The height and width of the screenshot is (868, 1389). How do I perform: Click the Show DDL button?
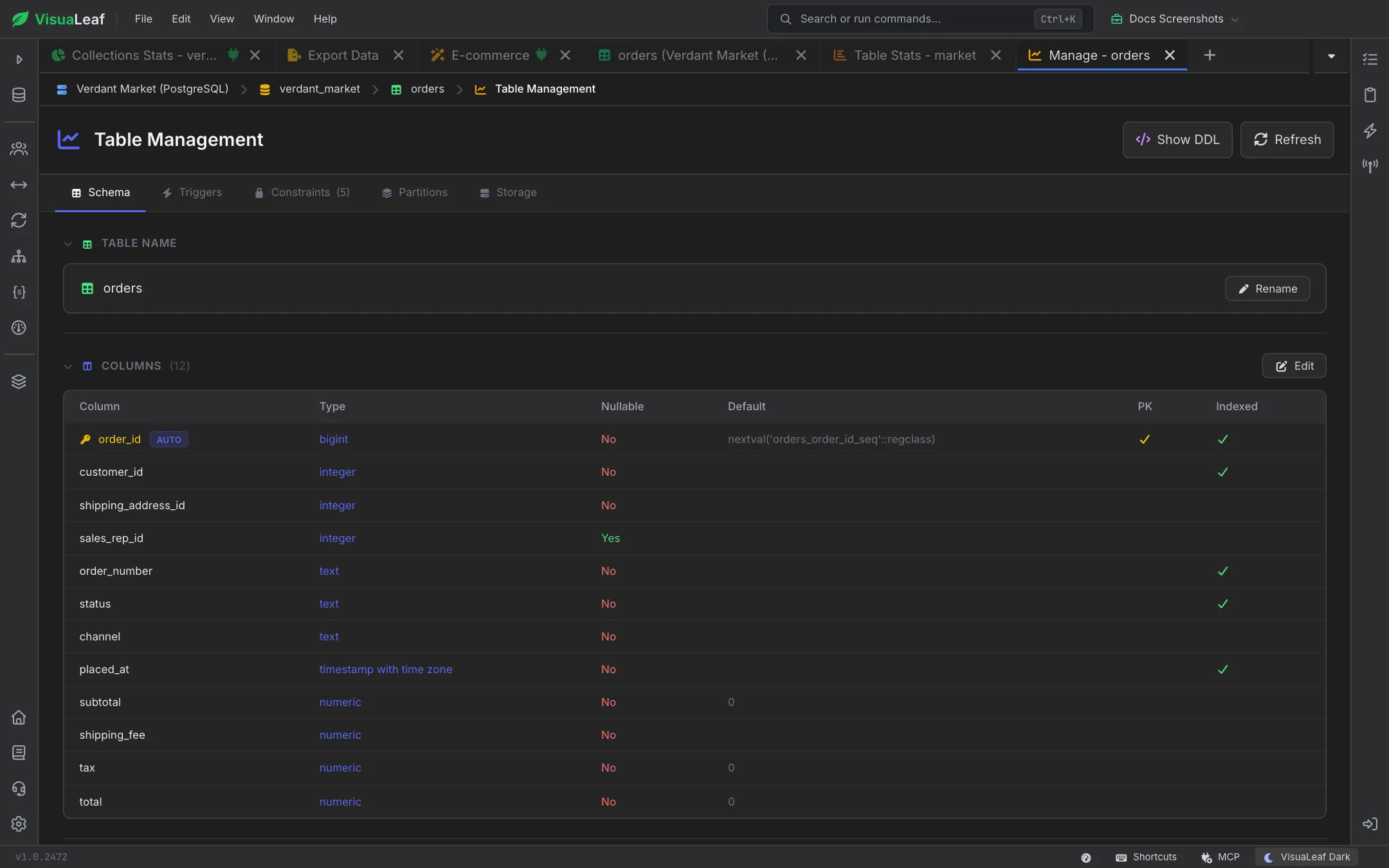click(1177, 140)
